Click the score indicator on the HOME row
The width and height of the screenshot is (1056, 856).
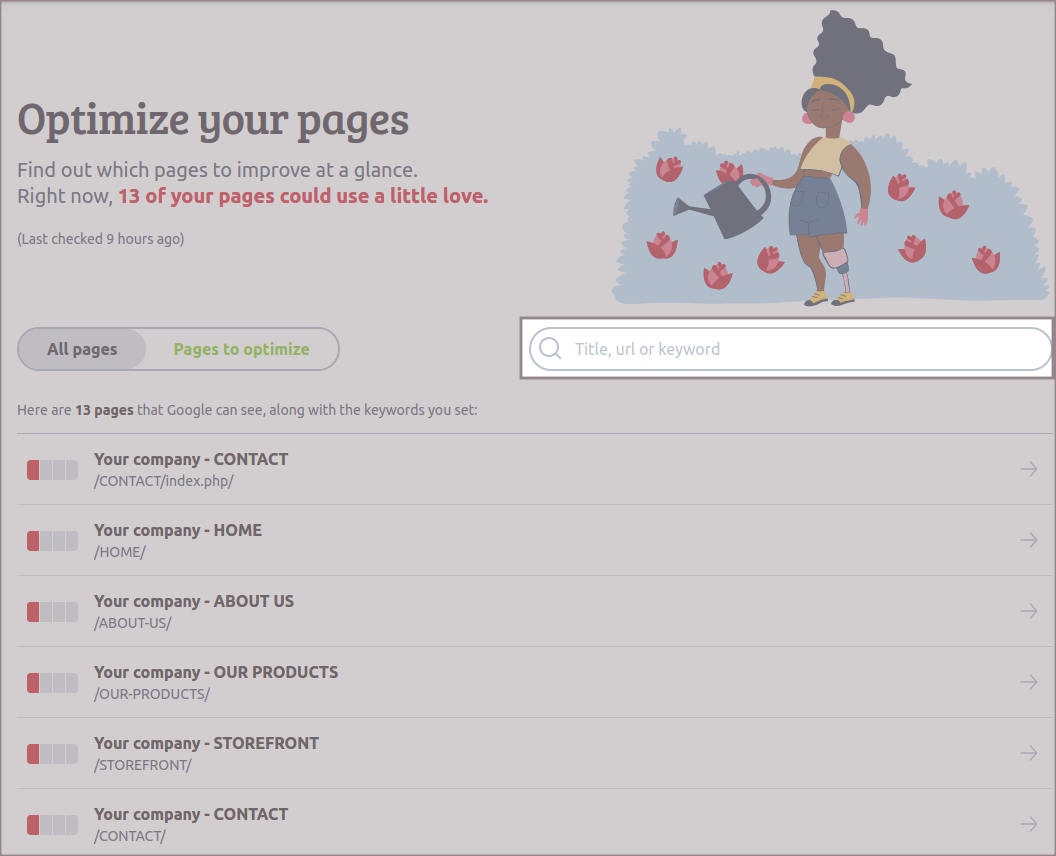(x=52, y=541)
